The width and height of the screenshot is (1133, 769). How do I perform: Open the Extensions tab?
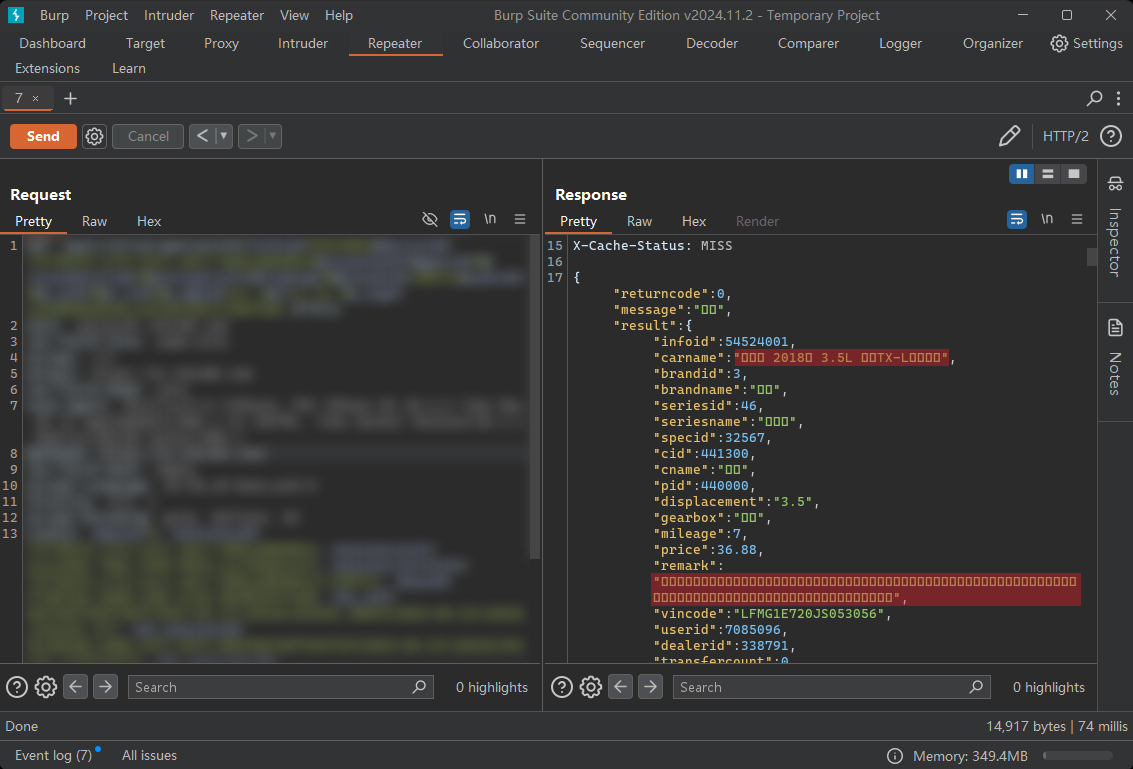click(48, 68)
